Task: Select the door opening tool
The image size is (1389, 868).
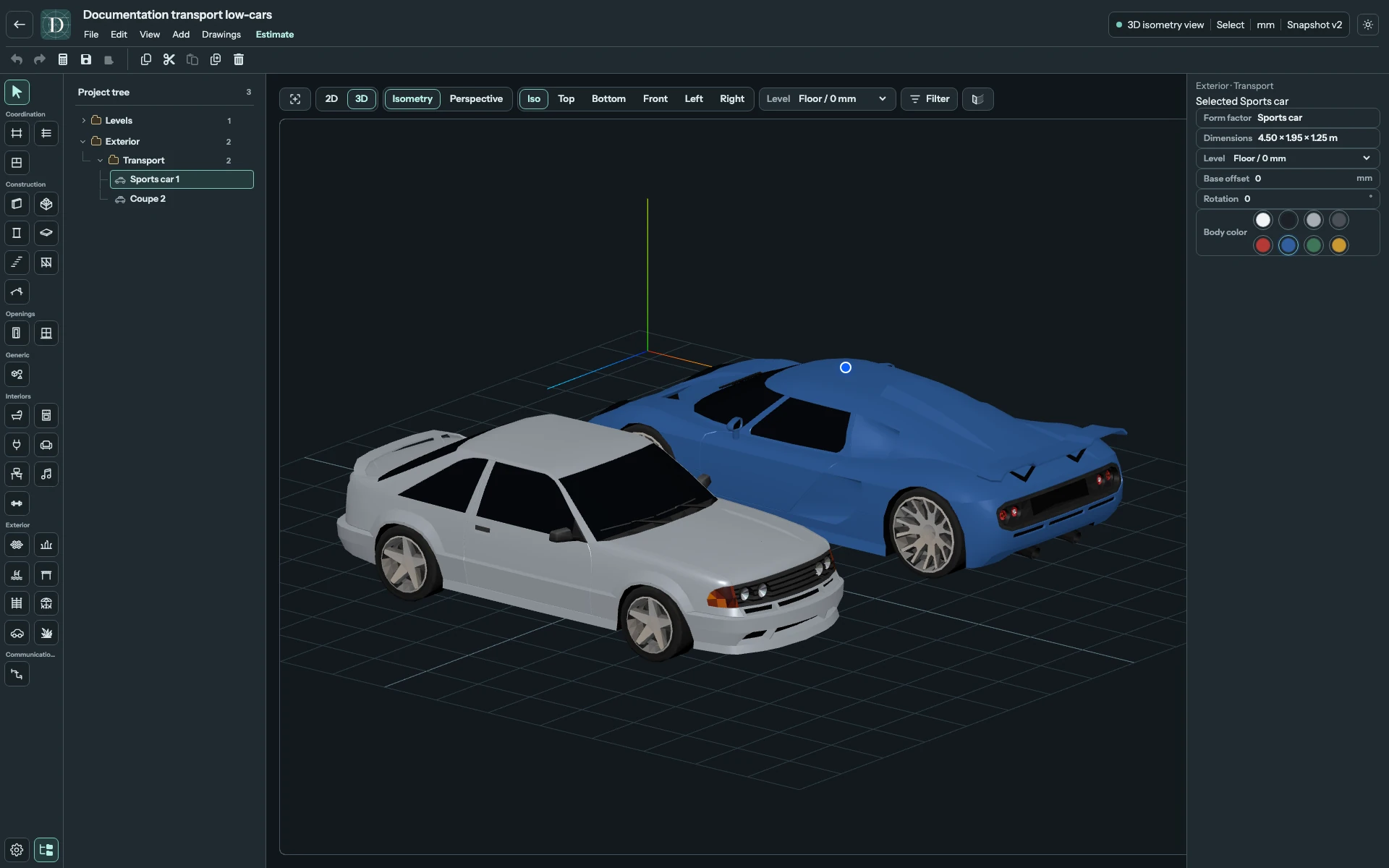Action: click(17, 333)
